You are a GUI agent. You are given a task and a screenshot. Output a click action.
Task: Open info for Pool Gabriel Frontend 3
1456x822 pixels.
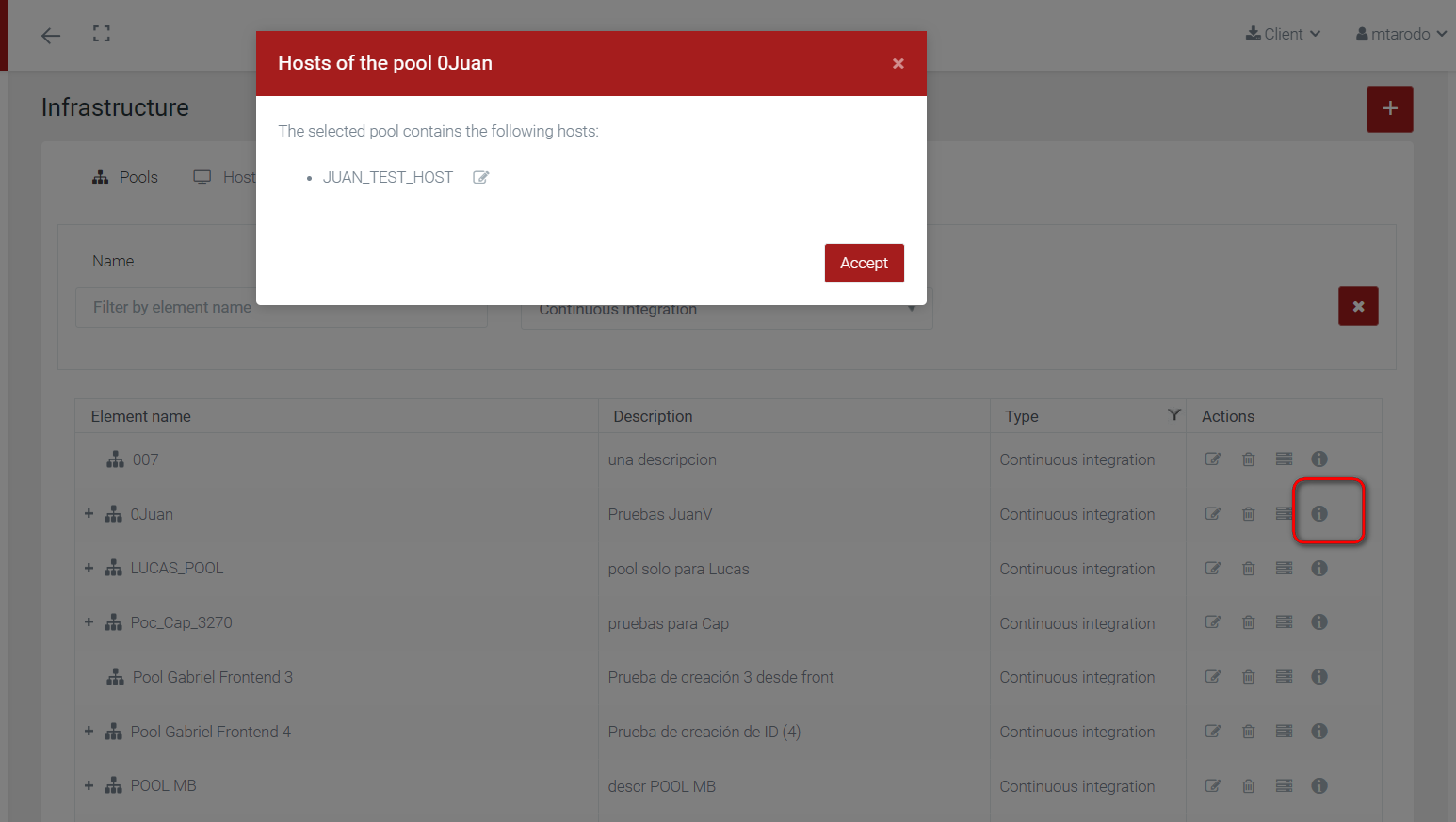point(1318,677)
